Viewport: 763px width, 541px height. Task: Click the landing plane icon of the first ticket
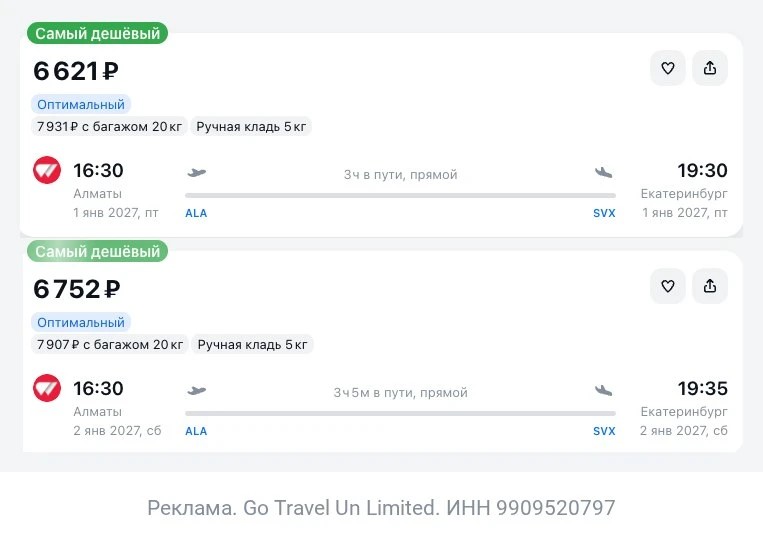click(x=603, y=172)
